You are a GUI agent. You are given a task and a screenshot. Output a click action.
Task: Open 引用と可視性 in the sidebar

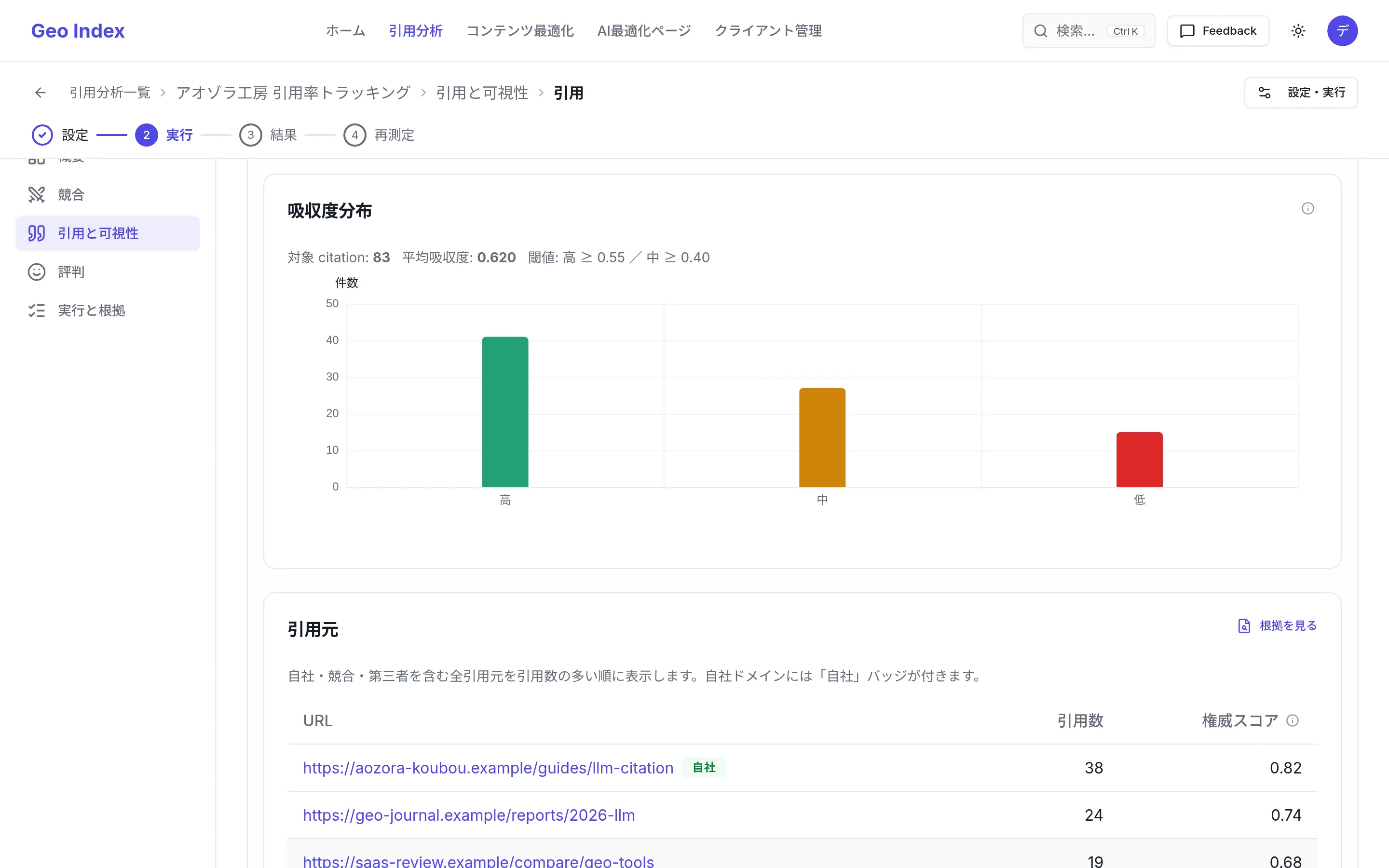pyautogui.click(x=108, y=233)
